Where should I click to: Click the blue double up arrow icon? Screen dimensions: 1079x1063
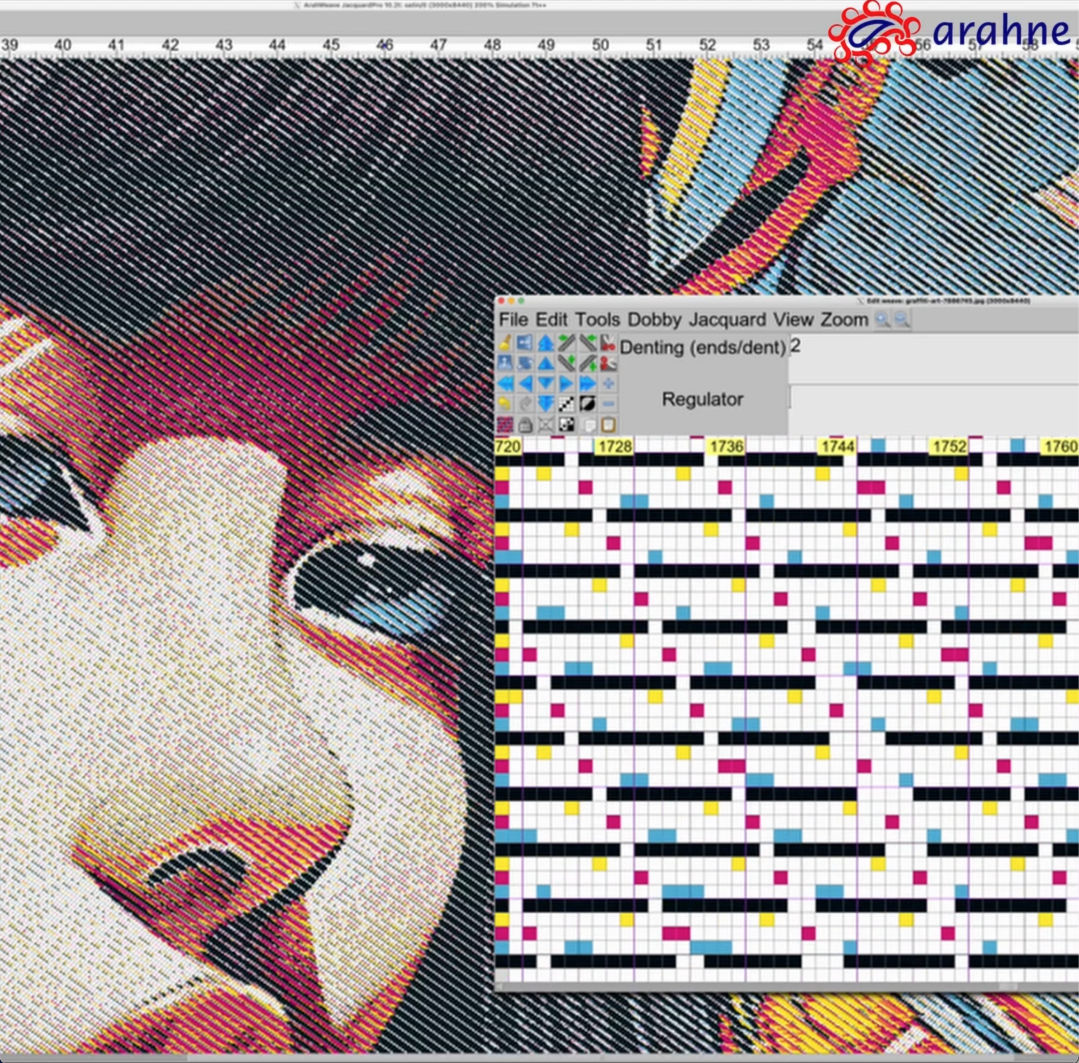[546, 343]
